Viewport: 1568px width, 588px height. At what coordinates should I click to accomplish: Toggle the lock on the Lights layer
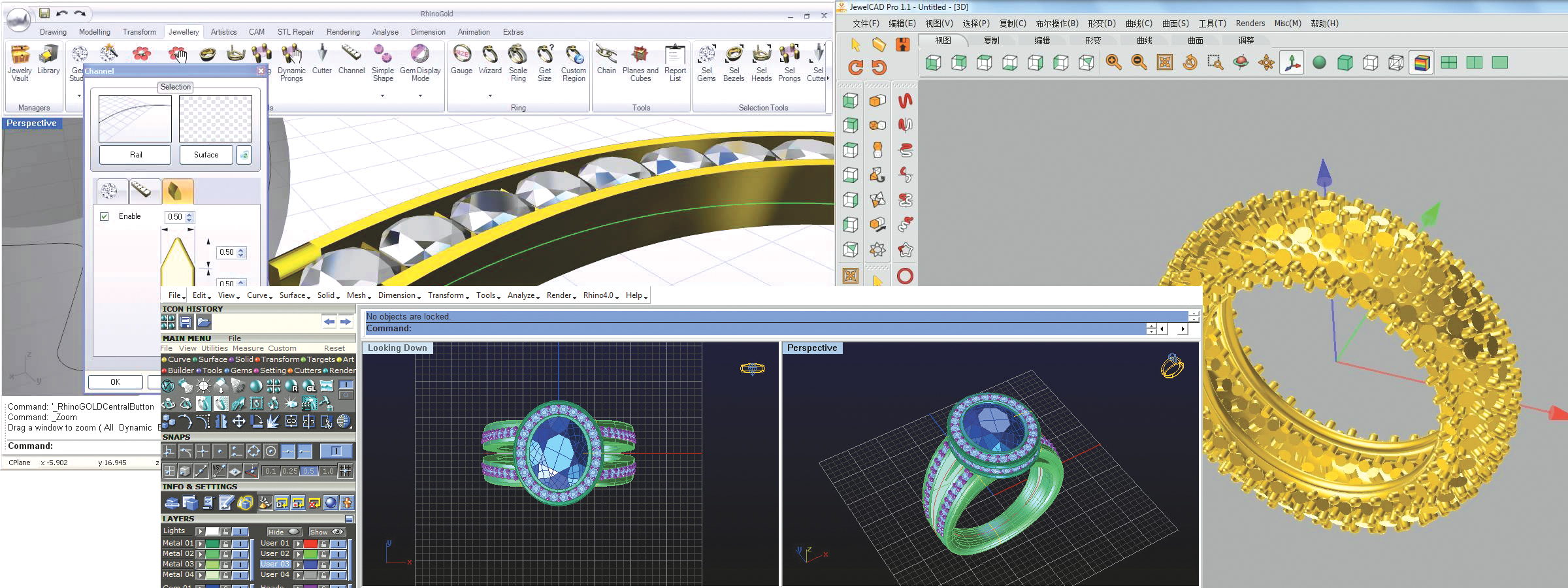(x=226, y=531)
